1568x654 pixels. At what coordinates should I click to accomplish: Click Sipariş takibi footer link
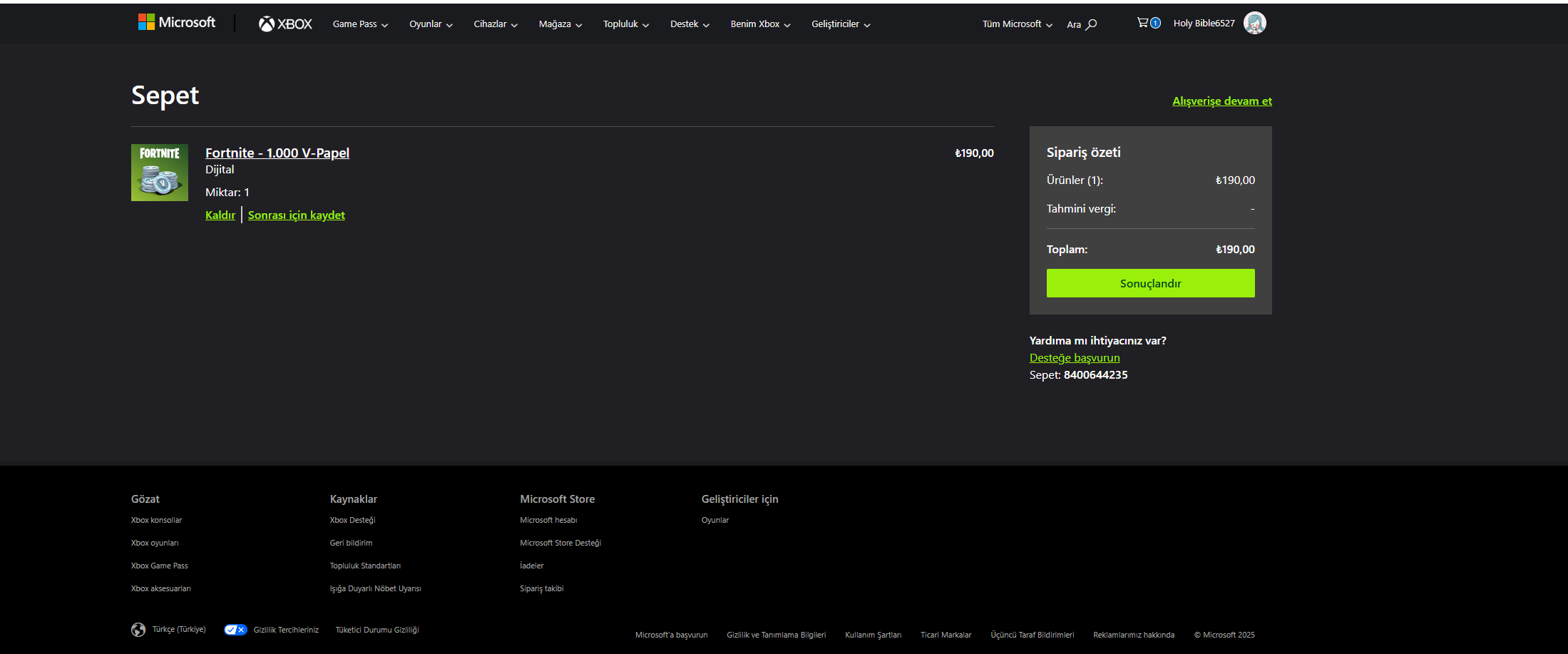(x=542, y=588)
